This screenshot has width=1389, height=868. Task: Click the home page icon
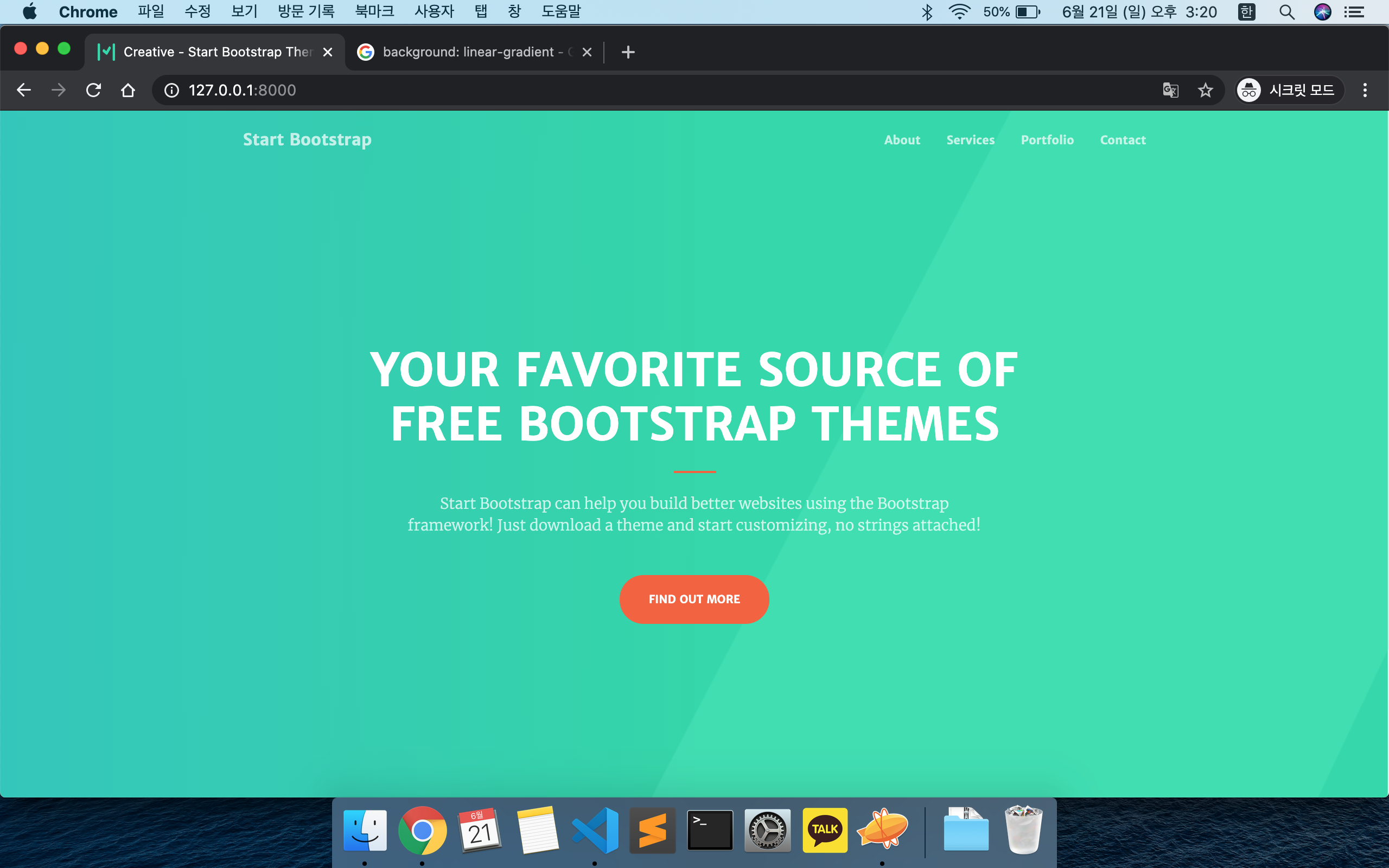(128, 90)
